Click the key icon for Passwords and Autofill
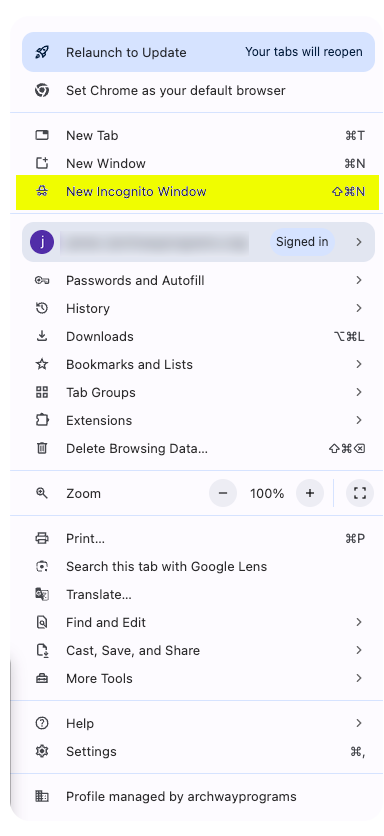The height and width of the screenshot is (836, 384). [x=42, y=280]
